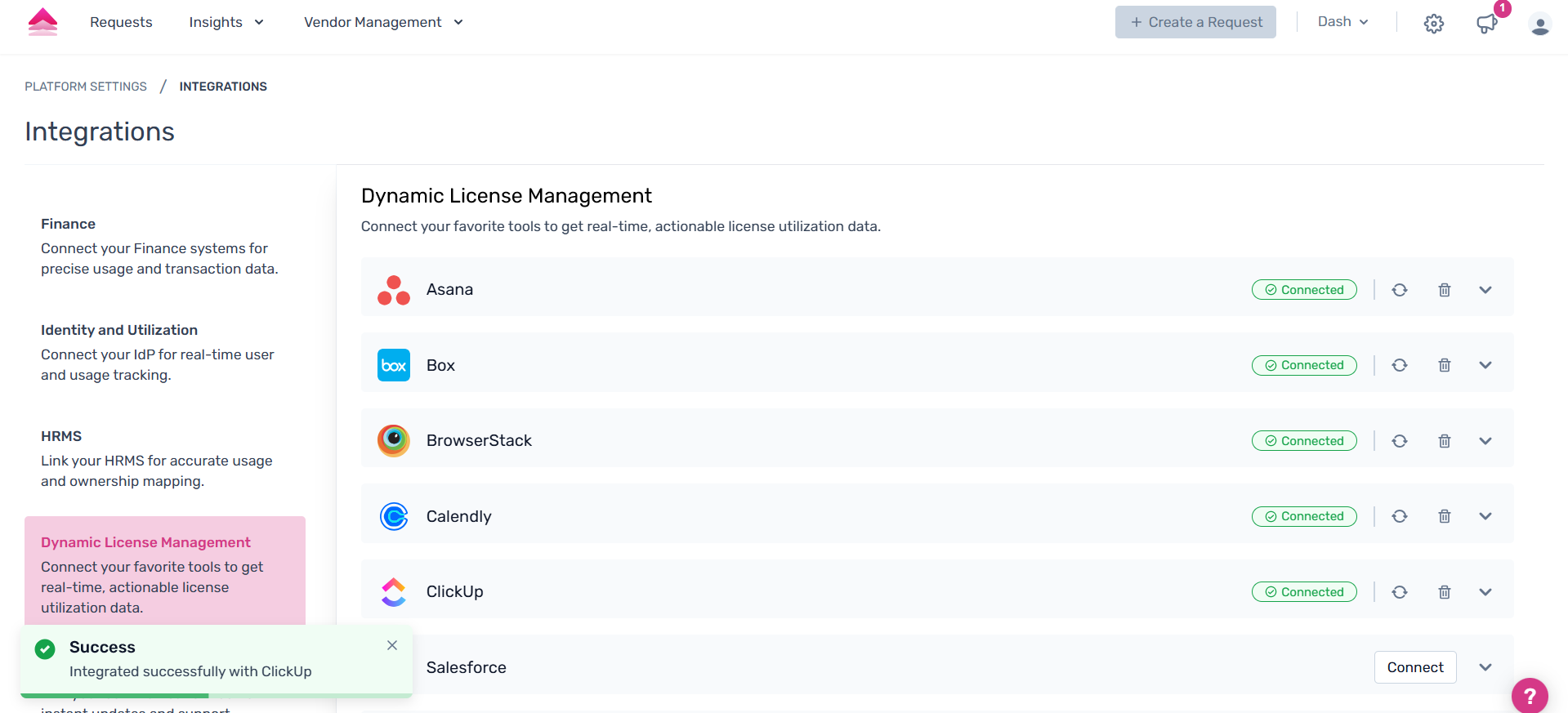Open the Dash account dropdown

pos(1342,22)
